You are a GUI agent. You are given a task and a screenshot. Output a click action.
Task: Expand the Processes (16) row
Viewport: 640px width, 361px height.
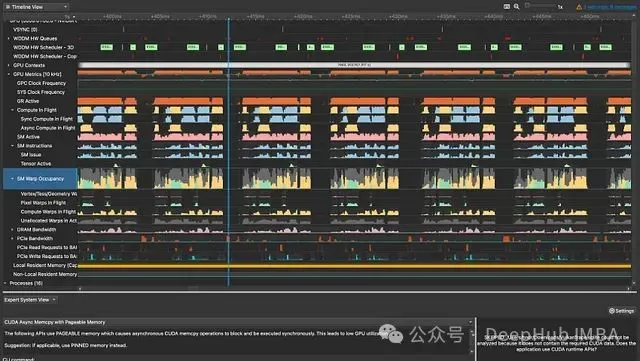(x=5, y=283)
